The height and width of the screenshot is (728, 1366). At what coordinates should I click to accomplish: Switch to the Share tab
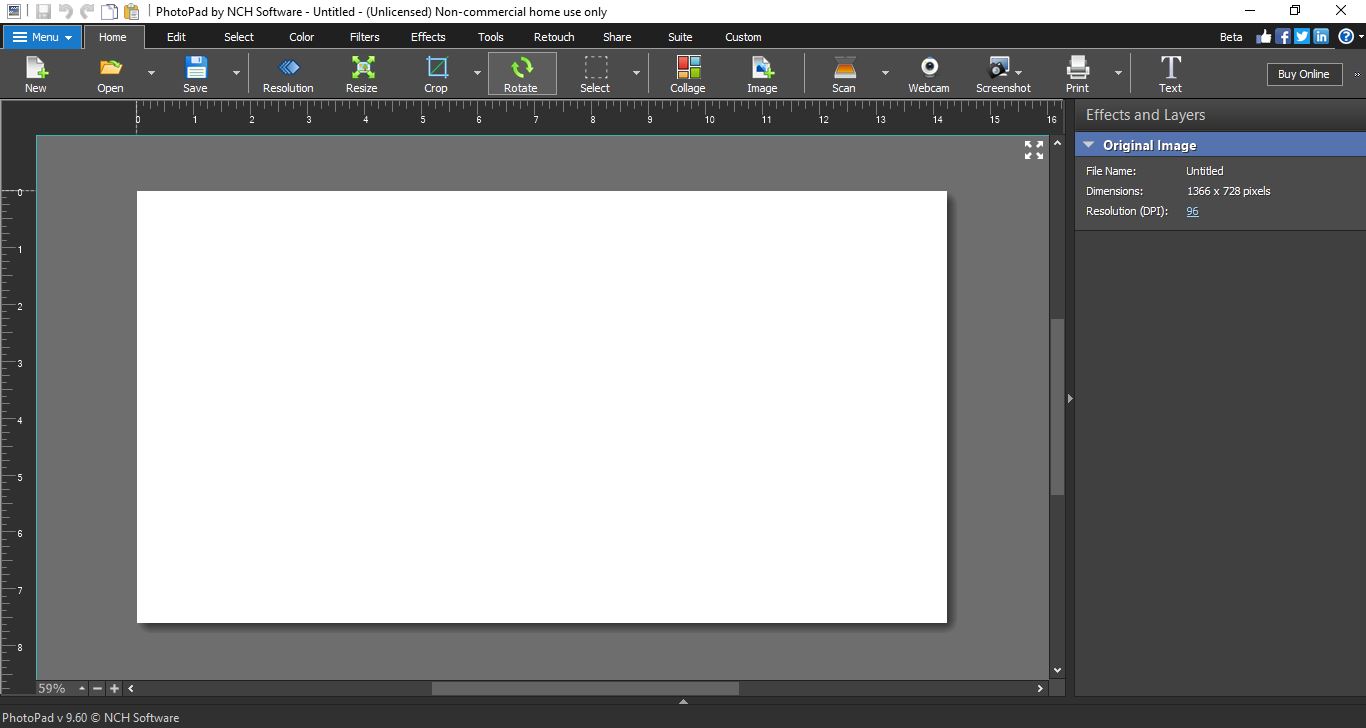point(617,37)
